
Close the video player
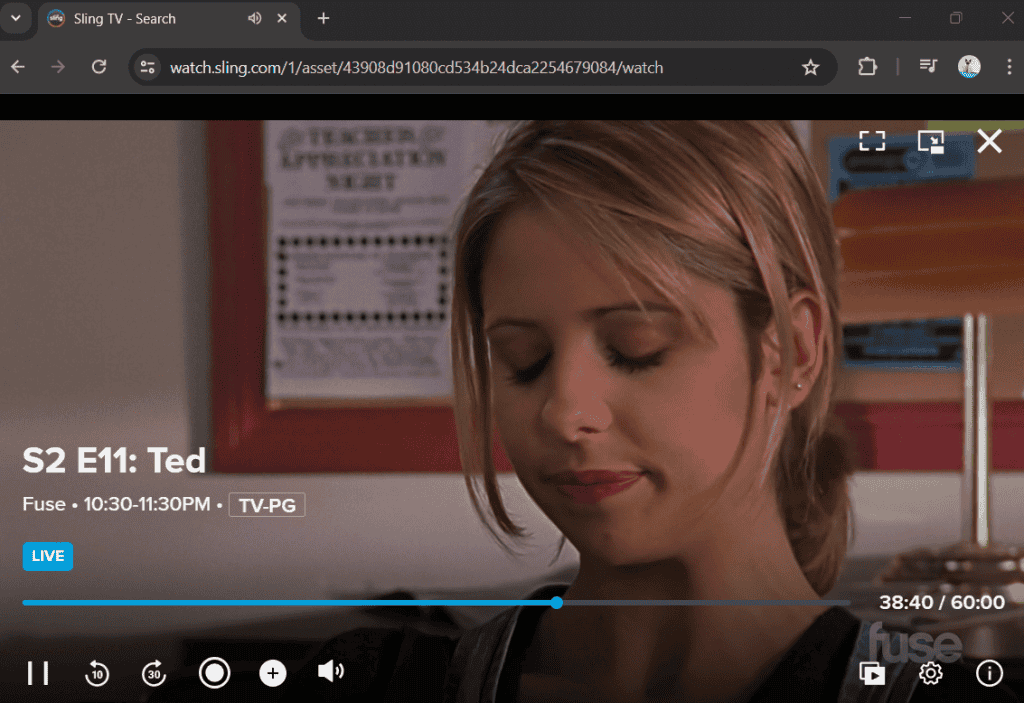(x=989, y=140)
